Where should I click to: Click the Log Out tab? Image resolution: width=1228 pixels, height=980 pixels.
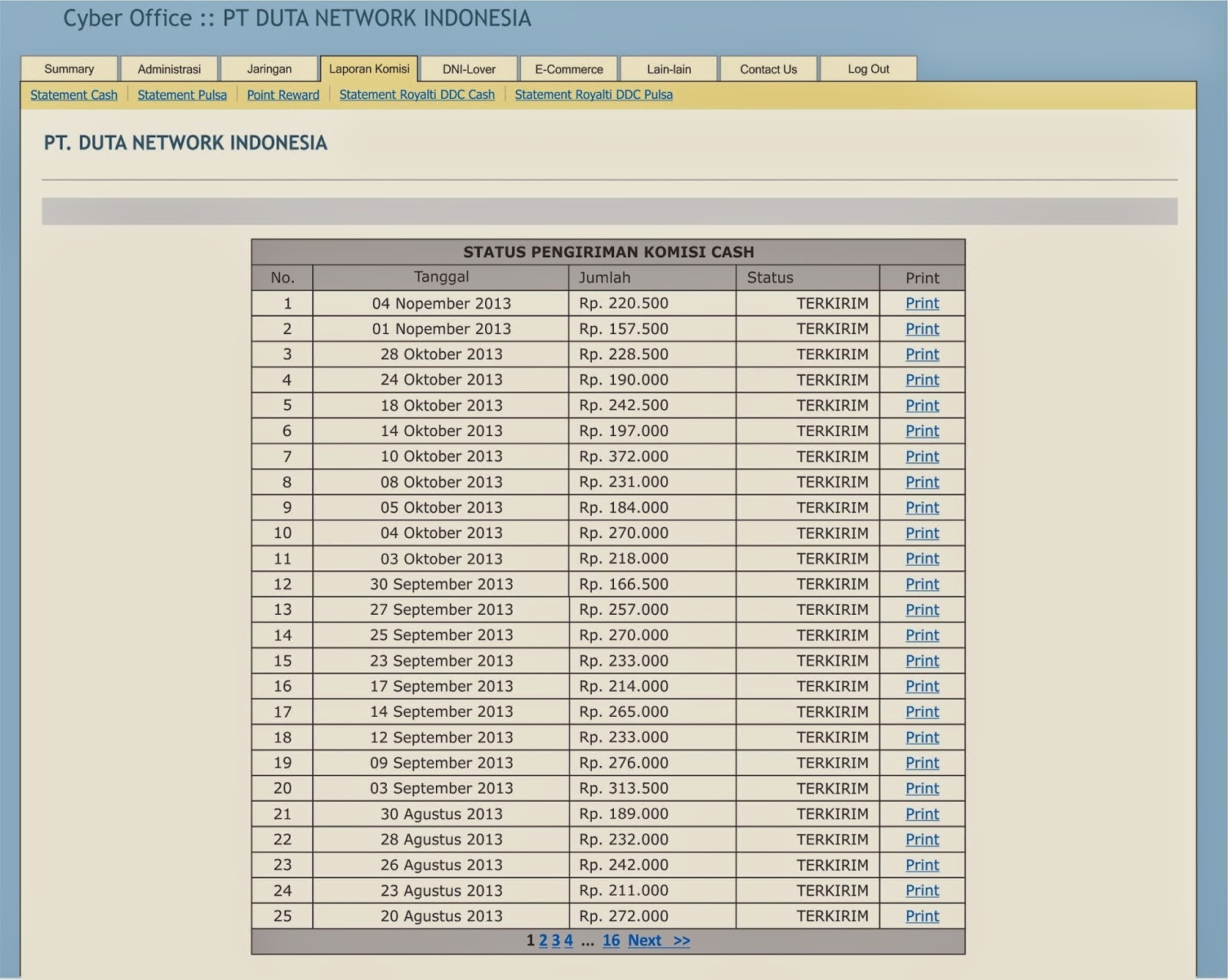tap(868, 69)
